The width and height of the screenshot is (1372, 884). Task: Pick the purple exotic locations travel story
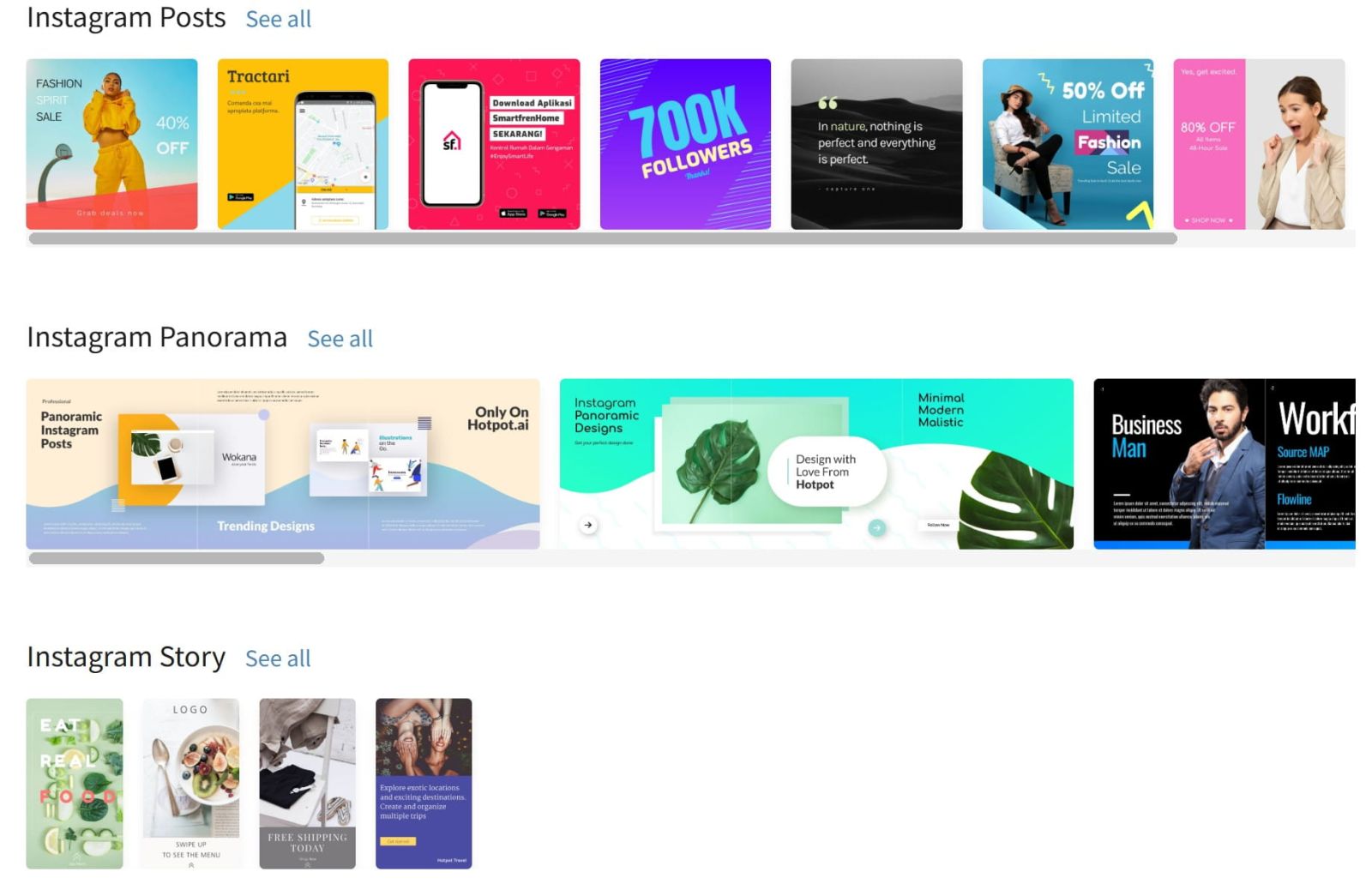click(x=424, y=784)
